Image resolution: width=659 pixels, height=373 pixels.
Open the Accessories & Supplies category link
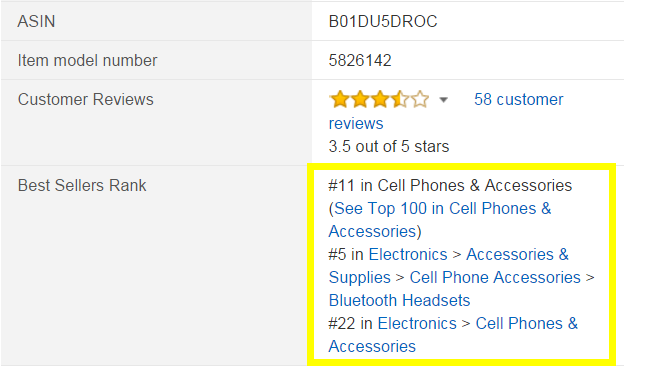(448, 266)
